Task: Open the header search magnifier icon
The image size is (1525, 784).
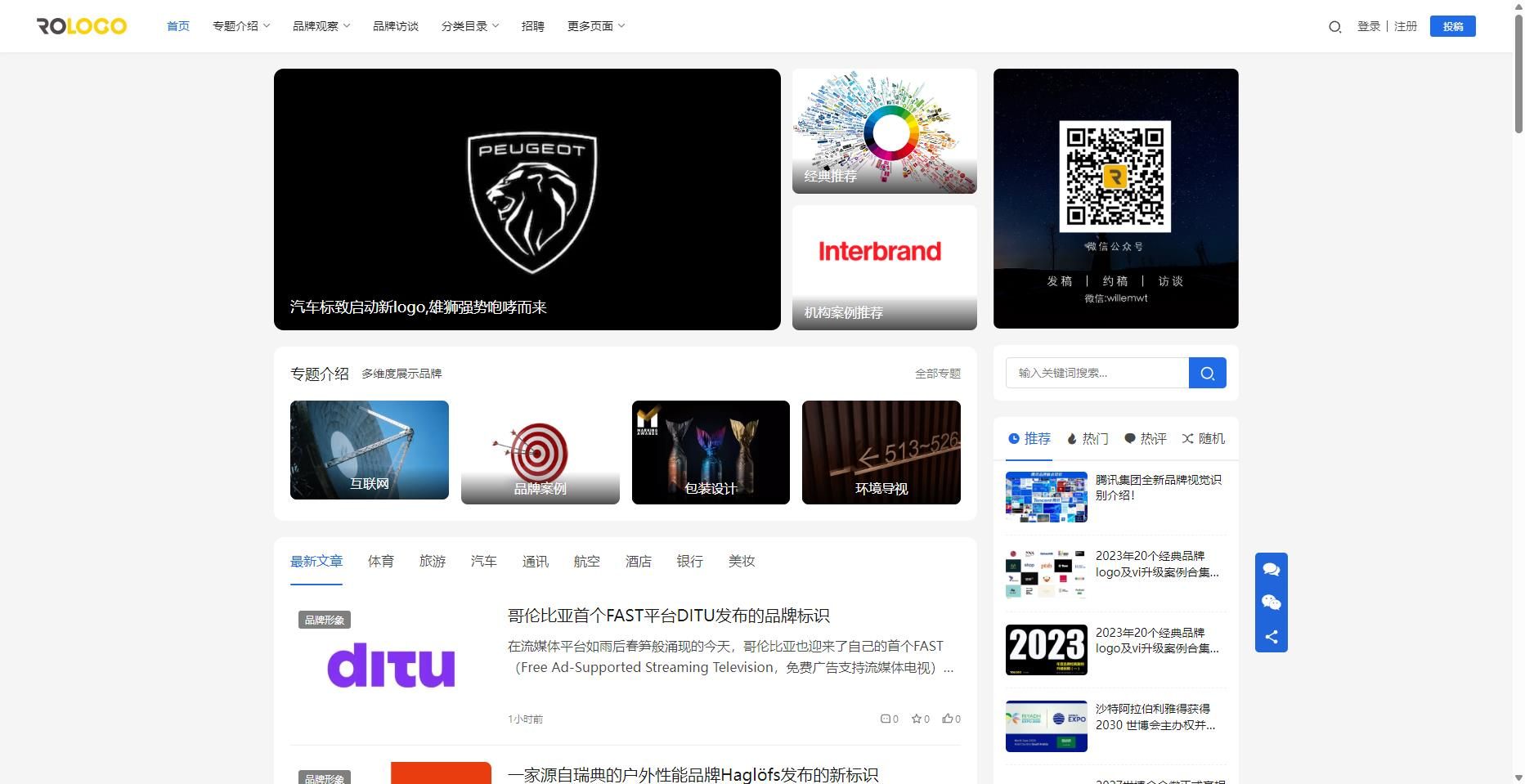Action: coord(1334,27)
